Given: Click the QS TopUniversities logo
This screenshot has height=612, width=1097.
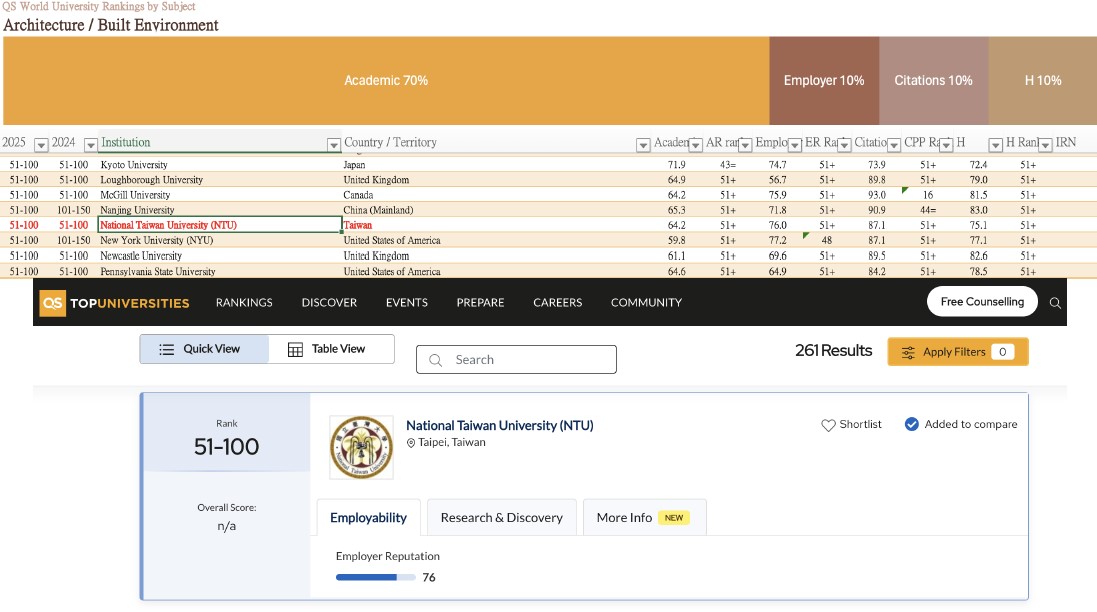Looking at the screenshot, I should point(115,303).
